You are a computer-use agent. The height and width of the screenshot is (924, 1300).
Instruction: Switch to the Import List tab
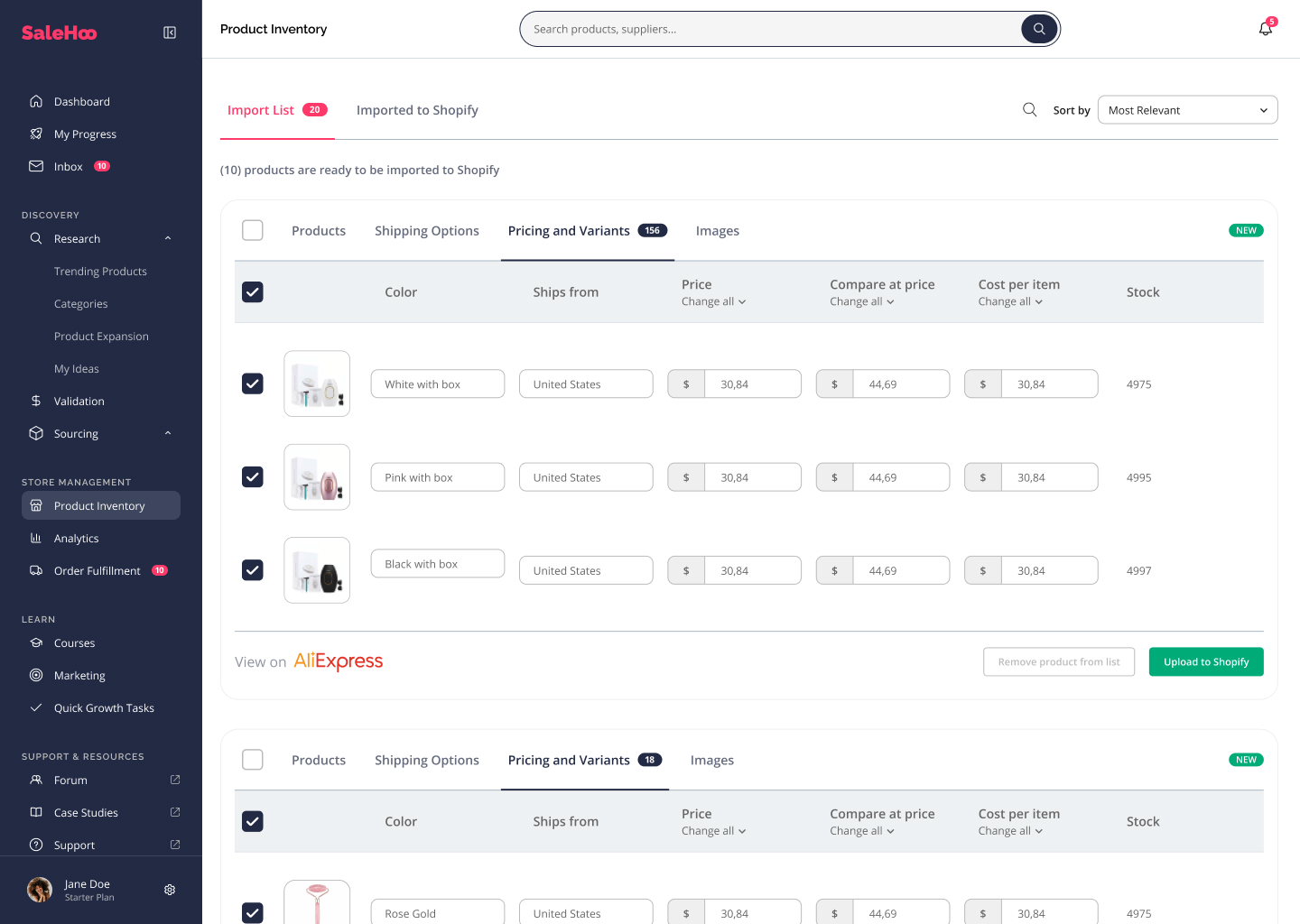[x=277, y=110]
